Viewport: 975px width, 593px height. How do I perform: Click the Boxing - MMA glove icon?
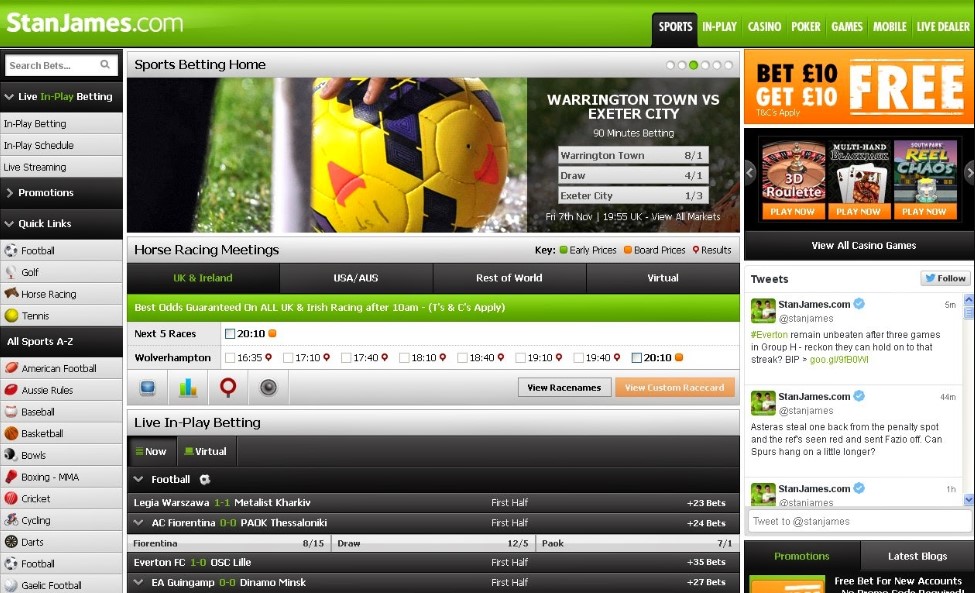tap(11, 477)
